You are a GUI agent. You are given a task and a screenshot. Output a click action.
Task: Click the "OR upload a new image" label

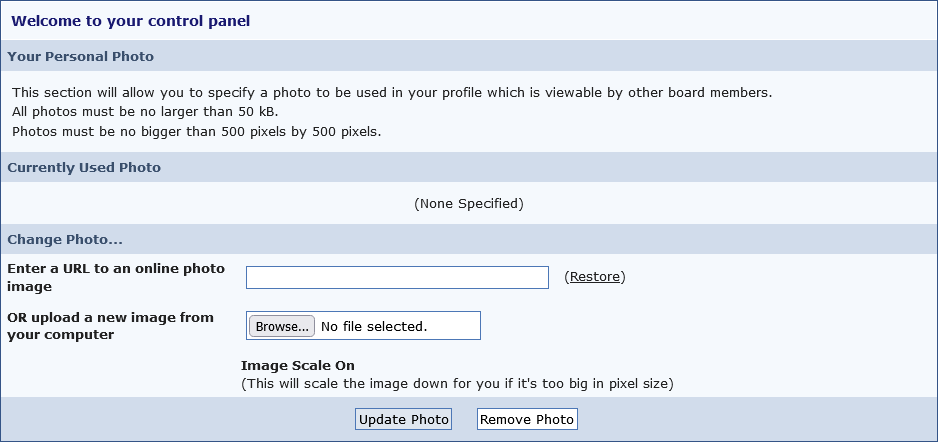(110, 318)
